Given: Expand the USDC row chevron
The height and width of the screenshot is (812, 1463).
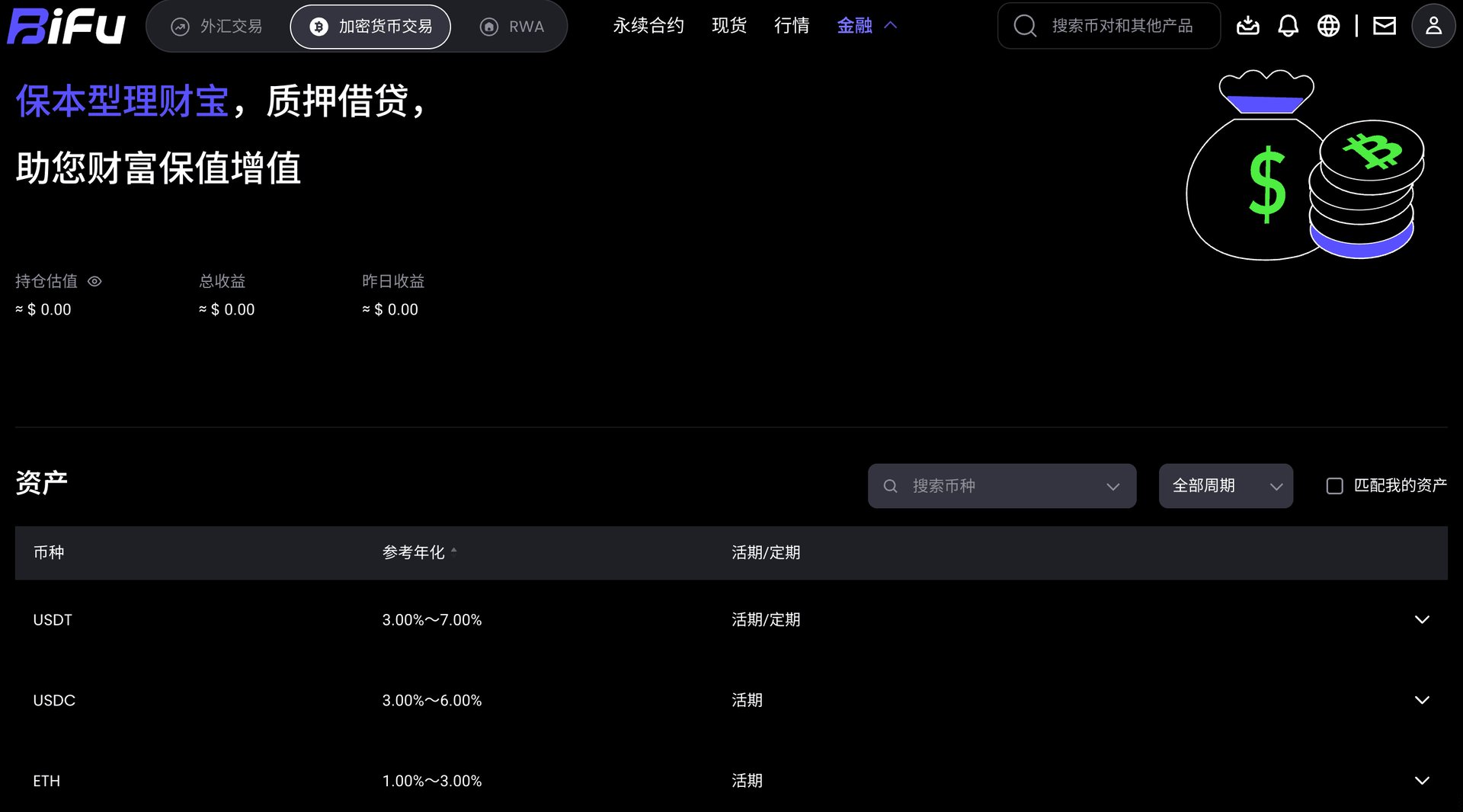Looking at the screenshot, I should click(1422, 699).
